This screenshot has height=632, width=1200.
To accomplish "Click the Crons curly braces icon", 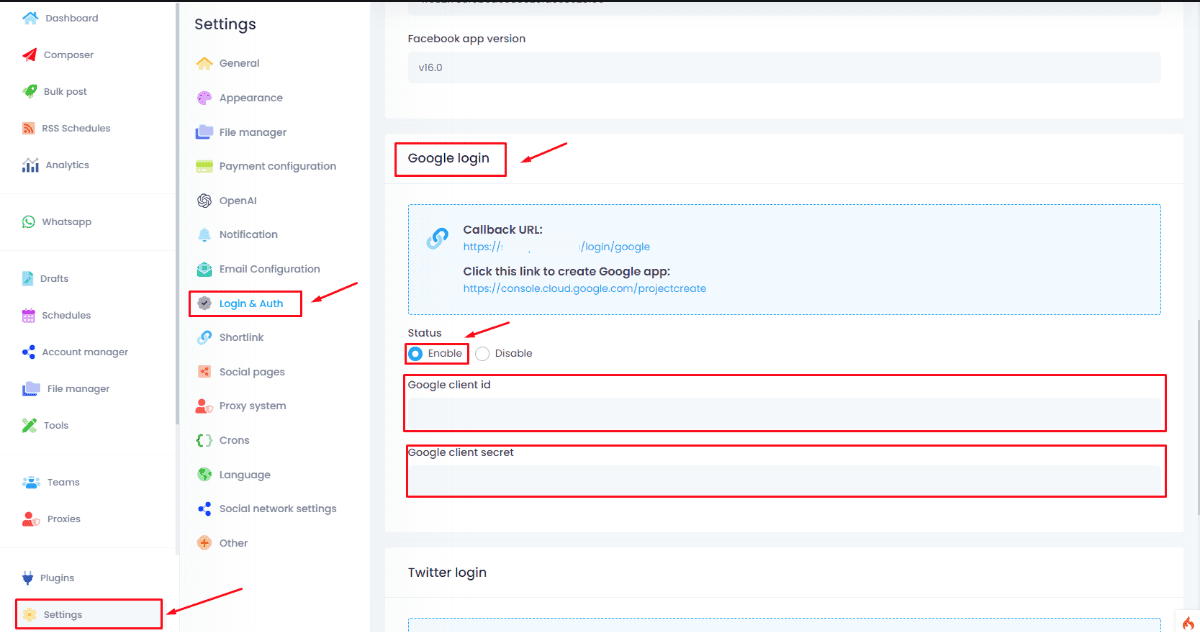I will tap(204, 440).
